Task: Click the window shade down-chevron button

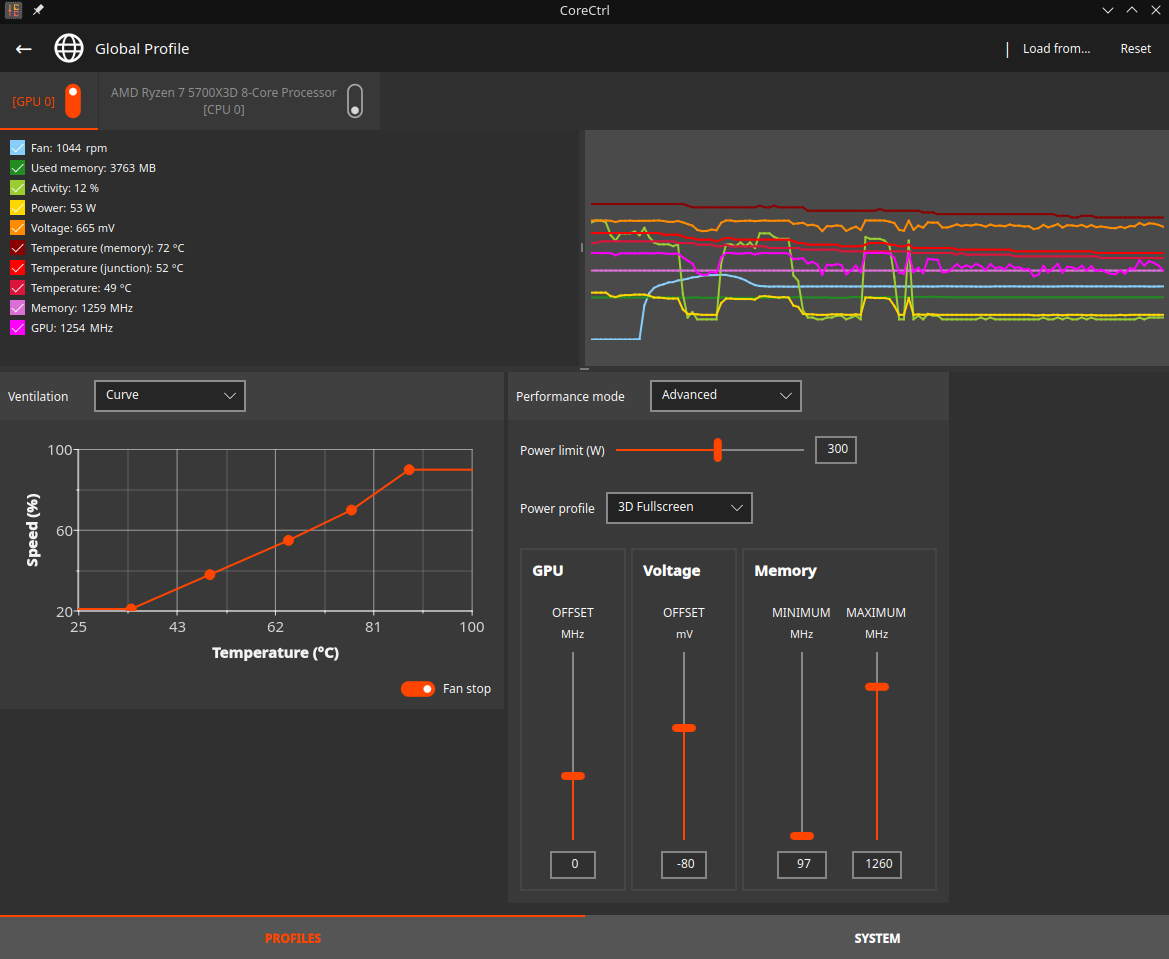Action: tap(1108, 10)
